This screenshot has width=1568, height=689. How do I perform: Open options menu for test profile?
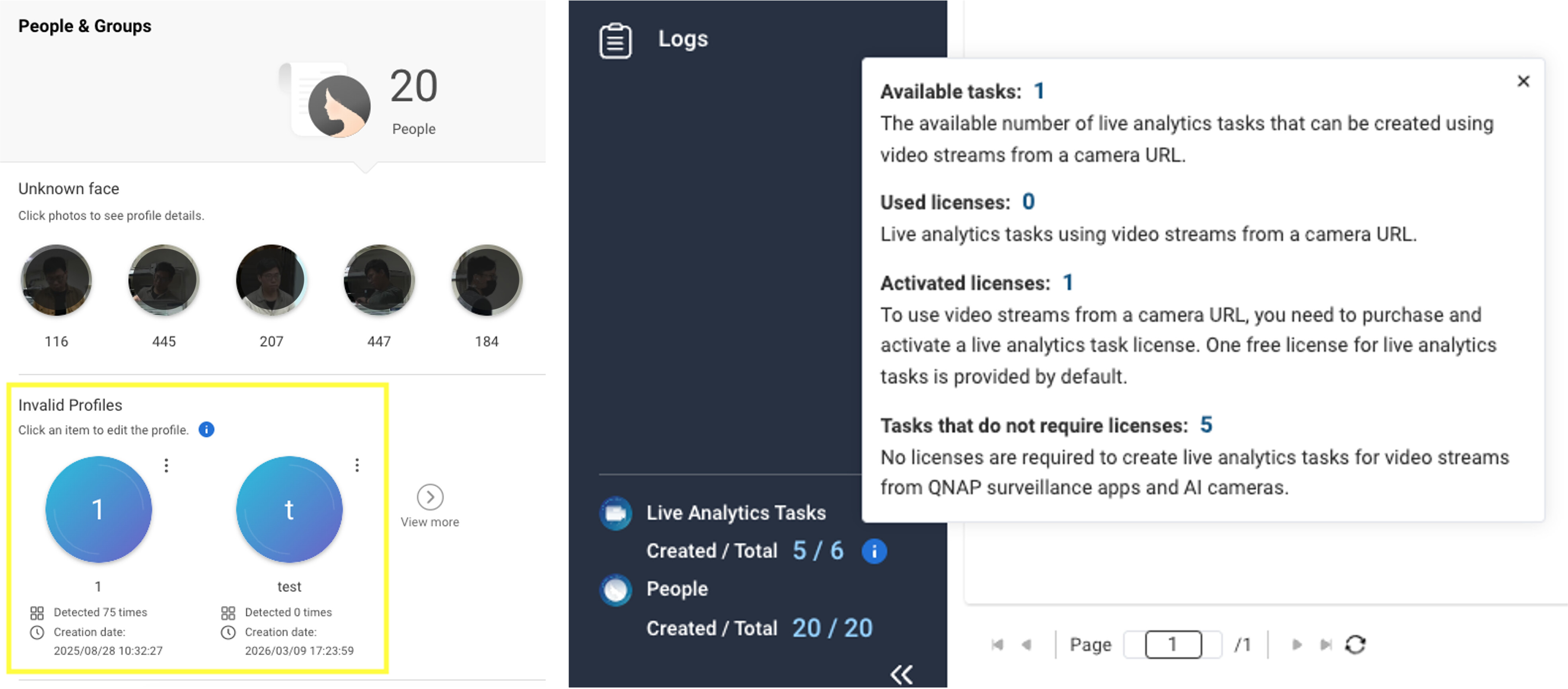[357, 465]
